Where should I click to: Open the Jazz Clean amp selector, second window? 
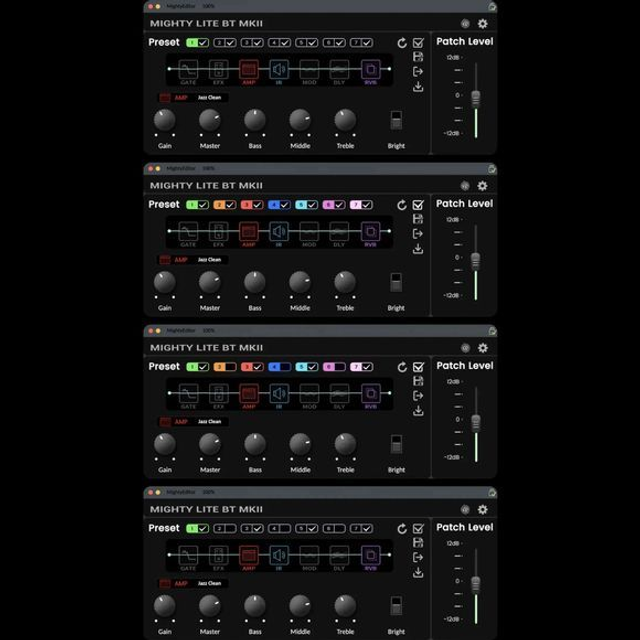[209, 260]
